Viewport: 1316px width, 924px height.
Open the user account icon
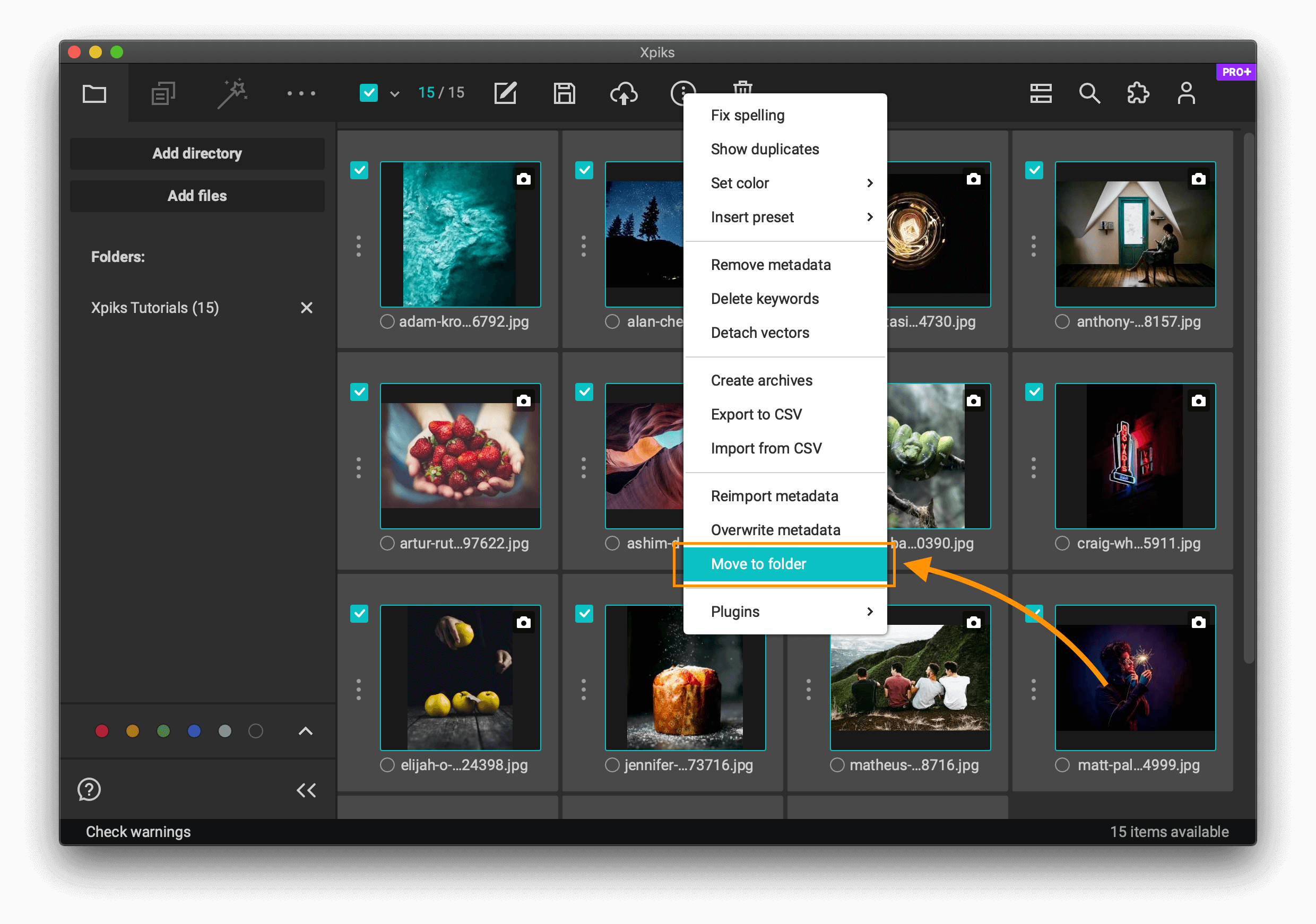(x=1186, y=93)
